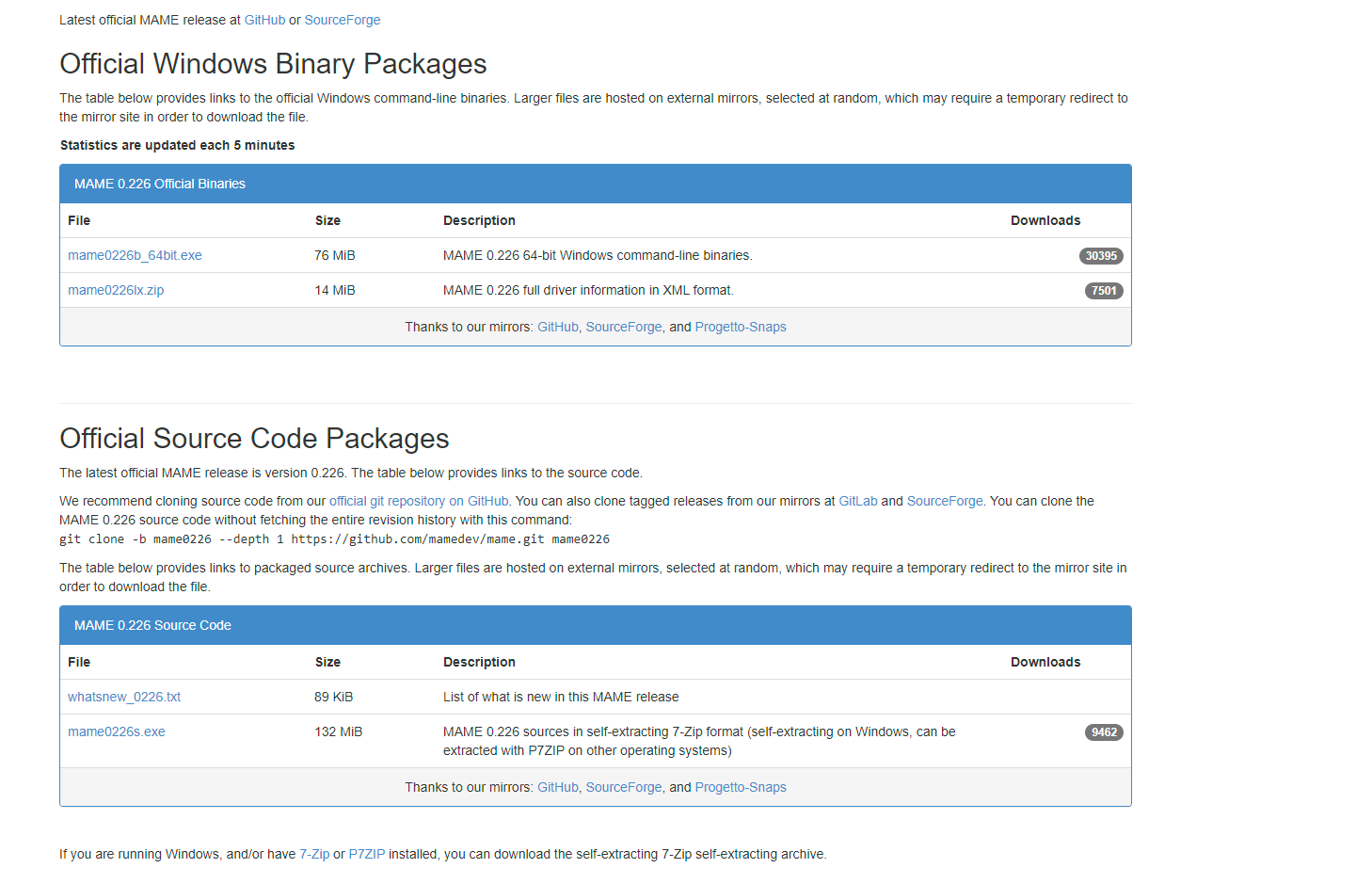This screenshot has height=884, width=1372.
Task: Click the 64-bit Windows command-line binaries description
Action: point(598,255)
